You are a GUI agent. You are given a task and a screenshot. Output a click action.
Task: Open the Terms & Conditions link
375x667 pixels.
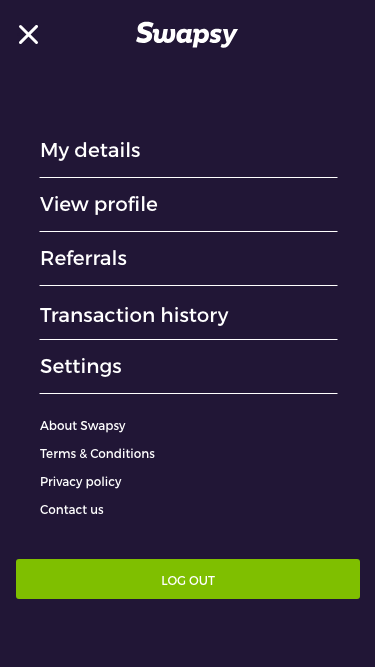[x=97, y=454]
